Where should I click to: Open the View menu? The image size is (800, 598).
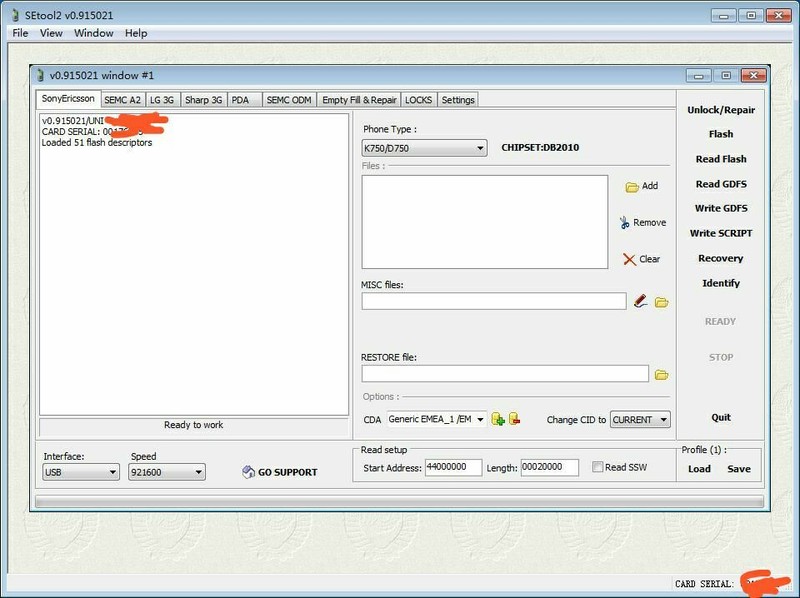coord(51,33)
